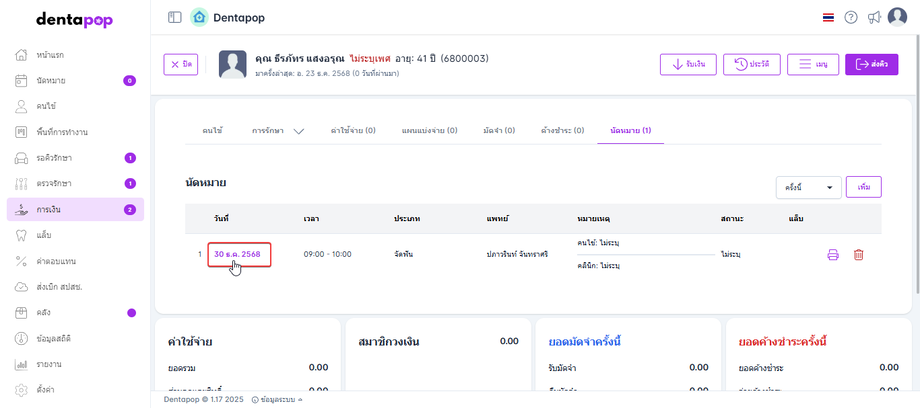920x408 pixels.
Task: Open the ครั้งนี้ dropdown filter
Action: [x=808, y=188]
